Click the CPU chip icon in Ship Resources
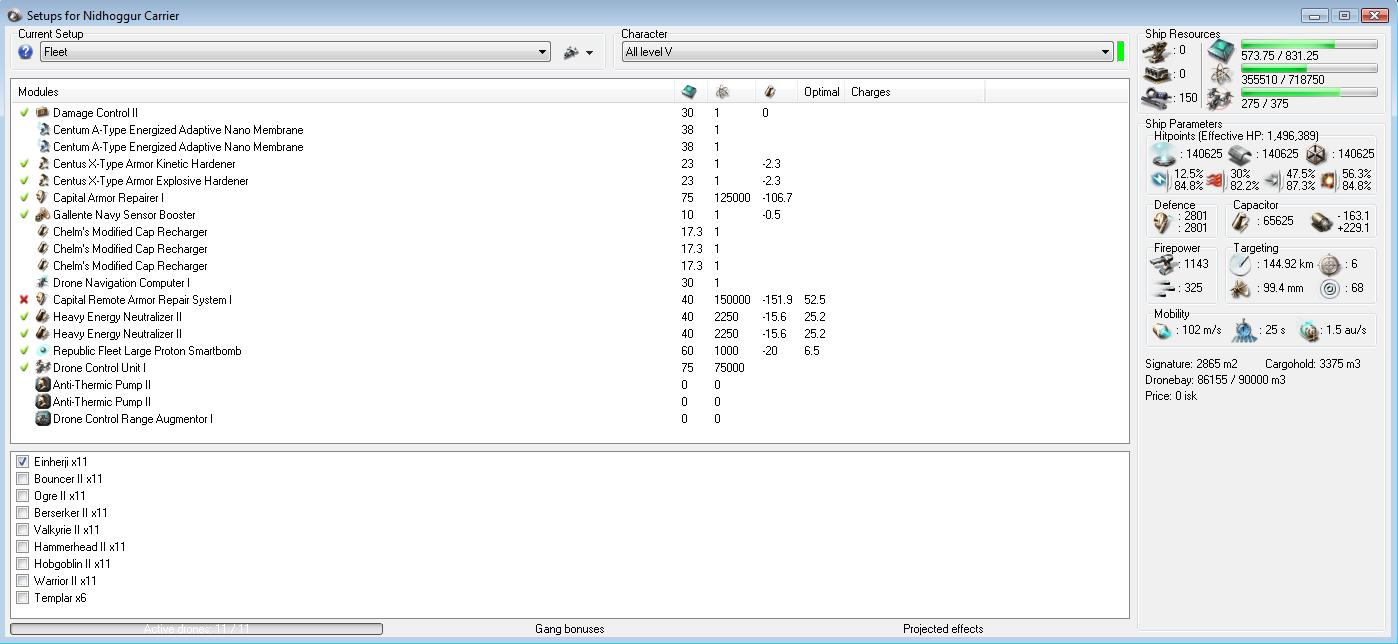1398x644 pixels. 1220,50
